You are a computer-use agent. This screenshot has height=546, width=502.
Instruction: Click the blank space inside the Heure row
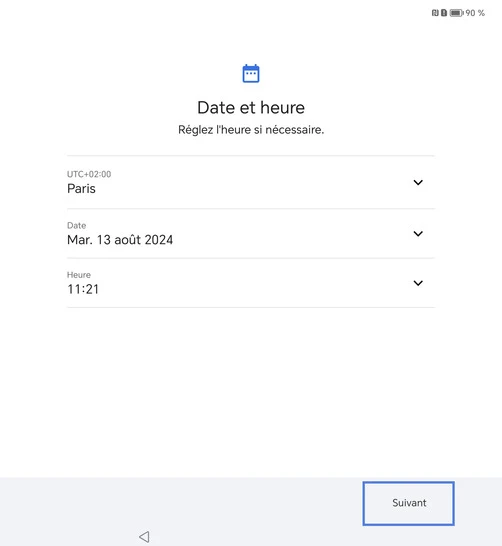(x=254, y=283)
